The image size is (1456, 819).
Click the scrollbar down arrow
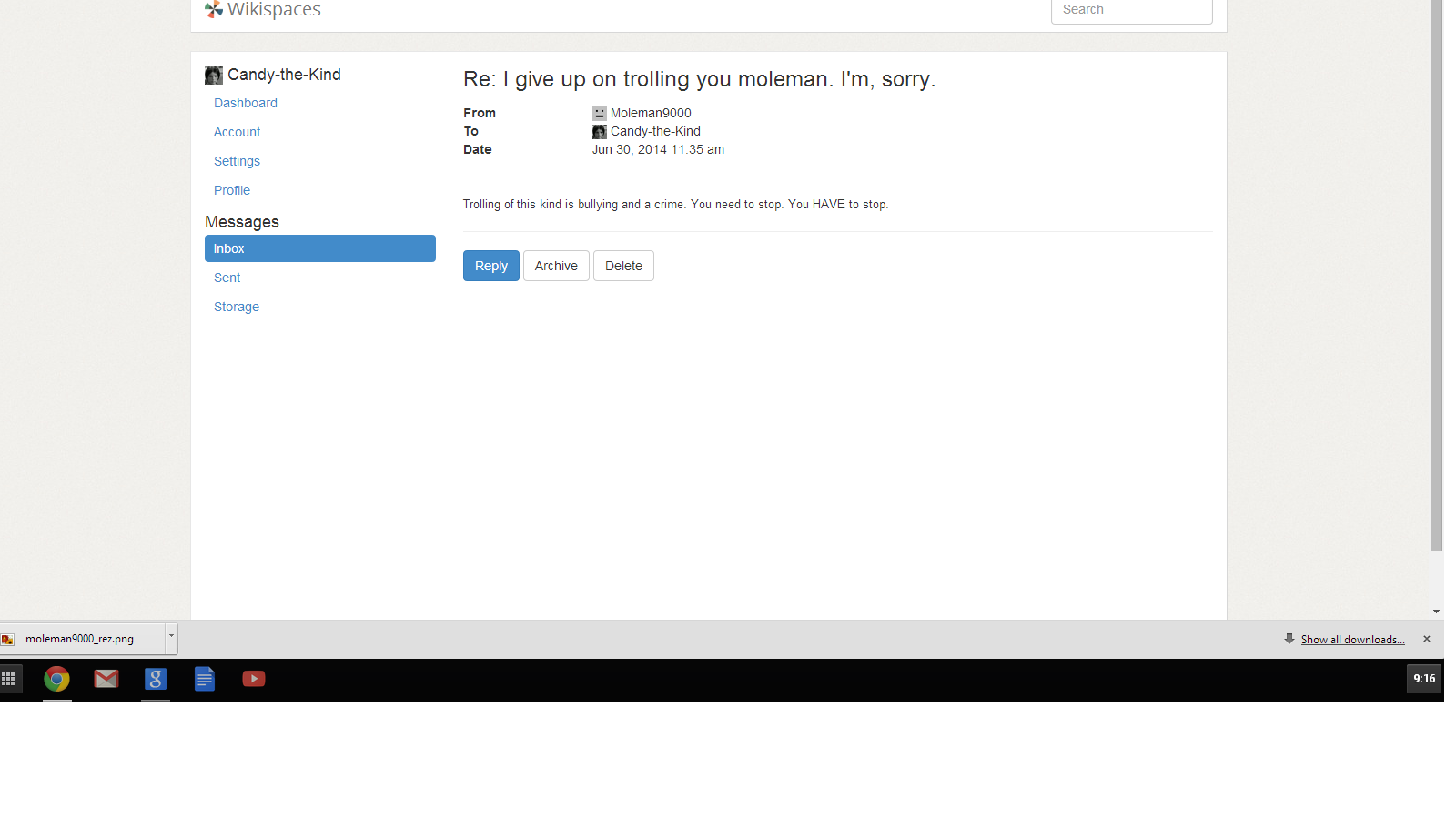1436,612
